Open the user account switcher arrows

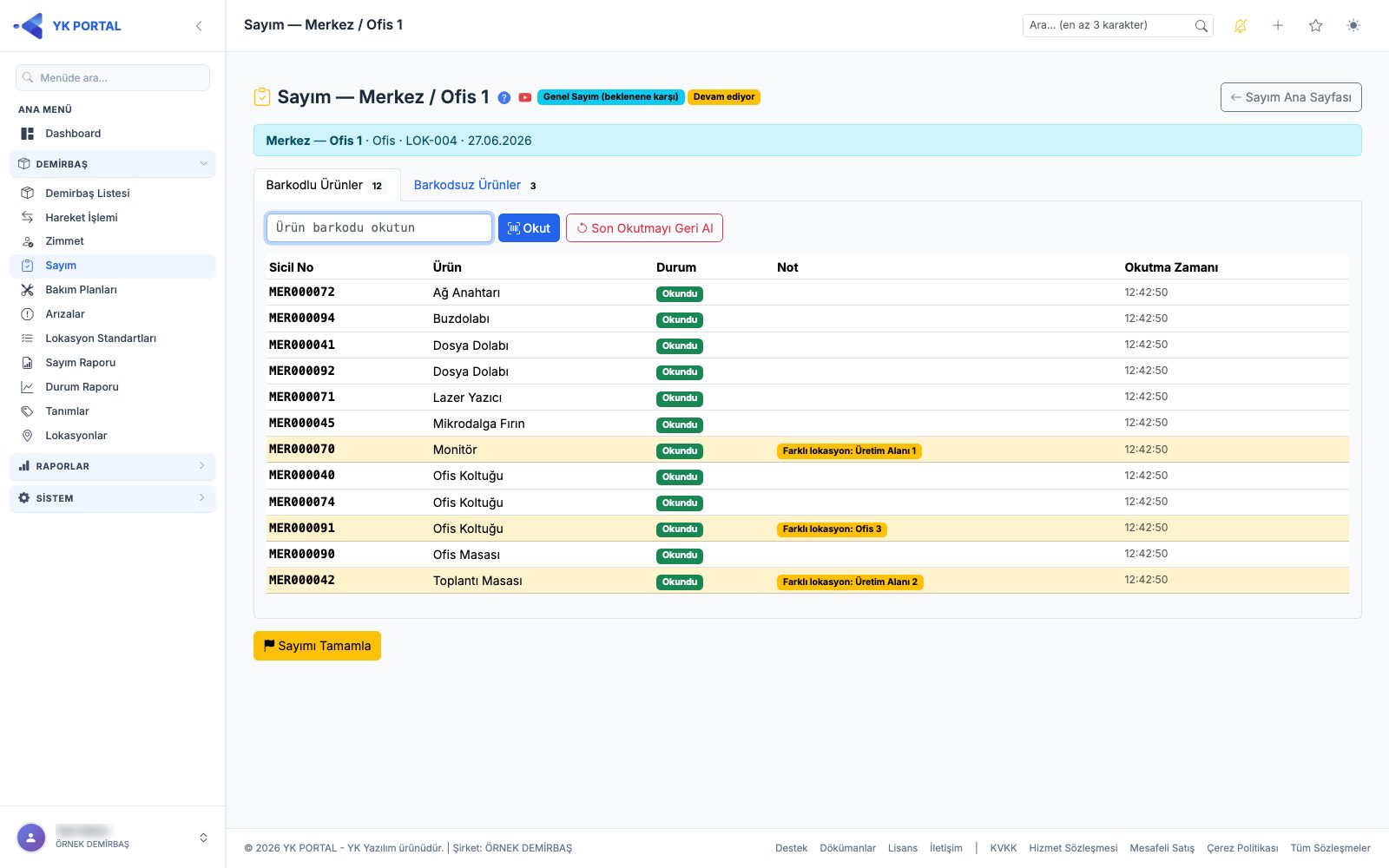pyautogui.click(x=203, y=838)
